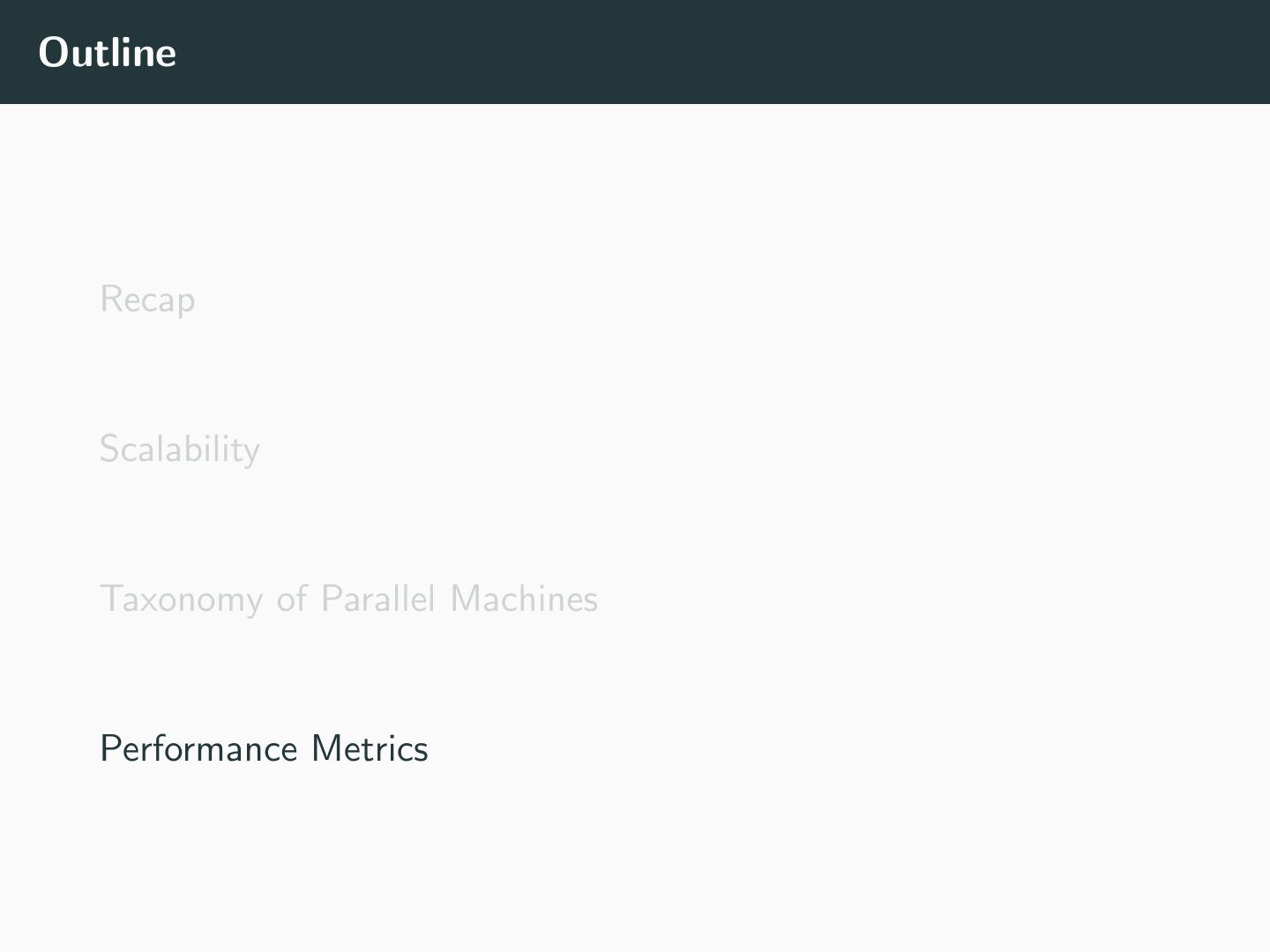Viewport: 1270px width, 952px height.
Task: Select the last outline entry
Action: coord(264,749)
